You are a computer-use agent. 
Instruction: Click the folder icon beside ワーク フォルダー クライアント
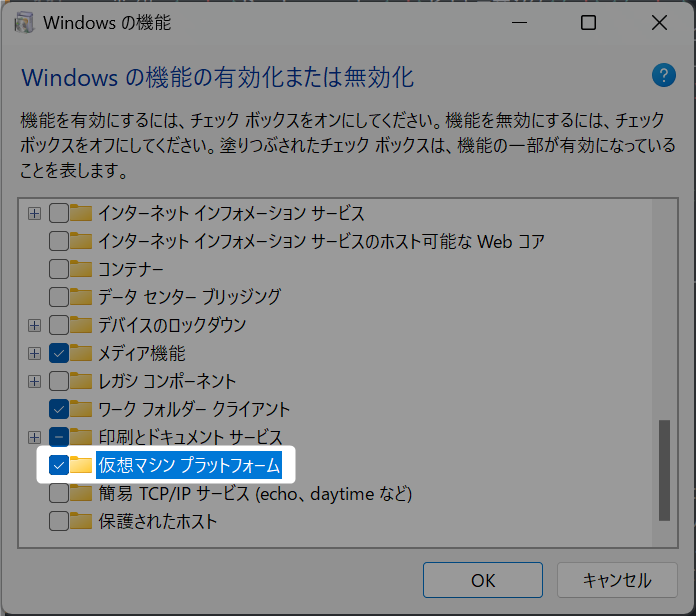pos(81,409)
